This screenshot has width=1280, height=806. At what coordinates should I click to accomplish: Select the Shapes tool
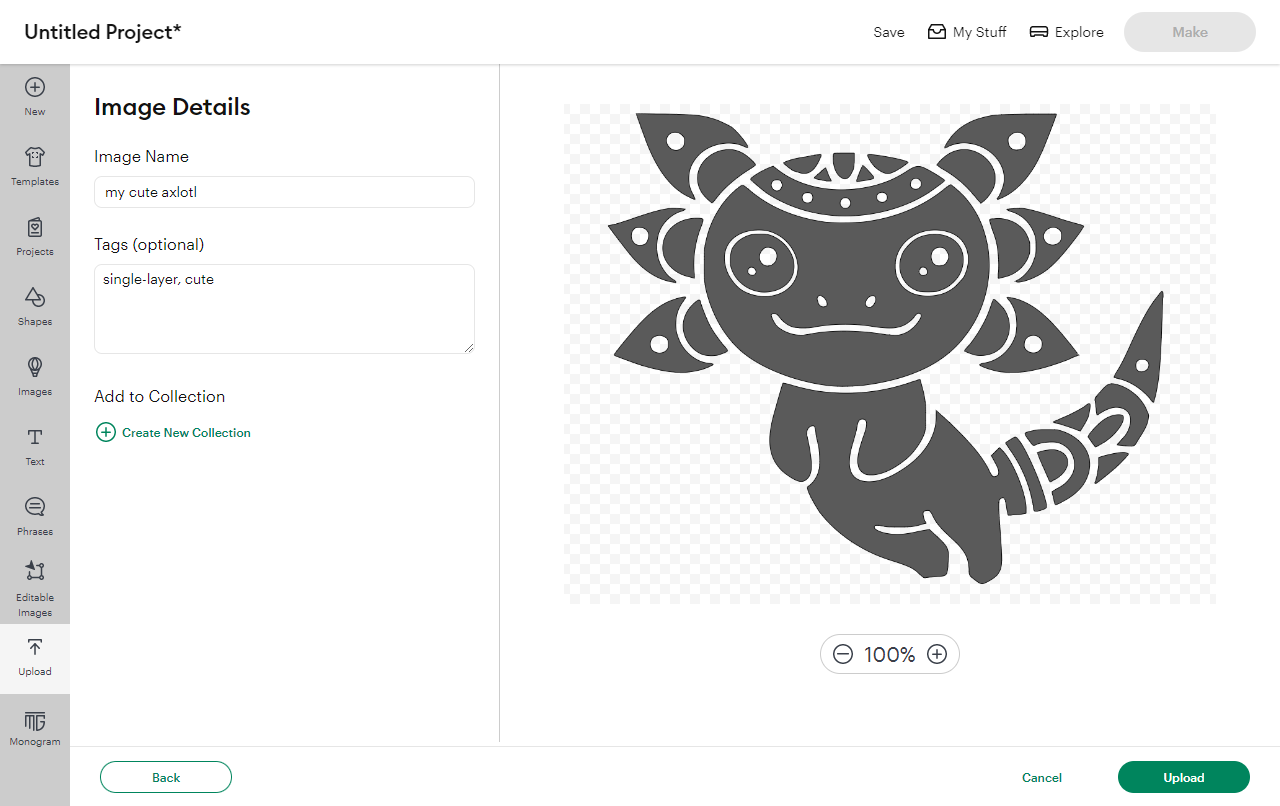[35, 306]
